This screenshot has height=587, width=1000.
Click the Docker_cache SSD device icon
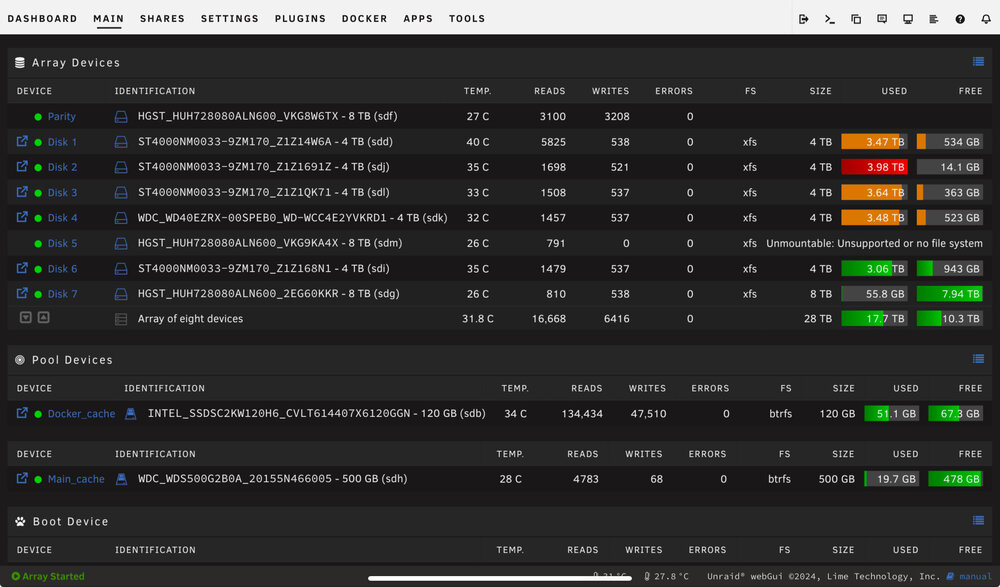(x=131, y=413)
